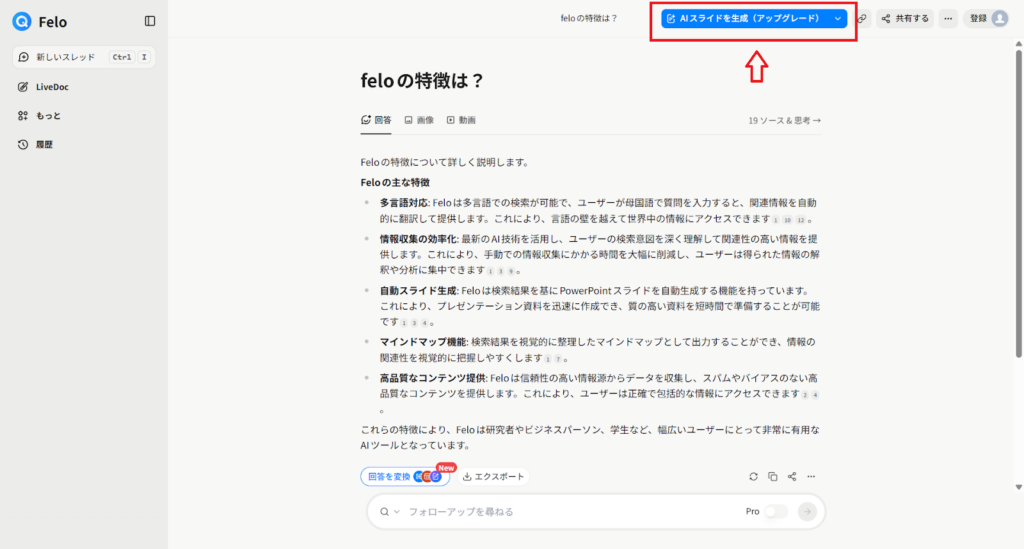The height and width of the screenshot is (549, 1024).
Task: Click the 回答を変換 button
Action: point(405,477)
